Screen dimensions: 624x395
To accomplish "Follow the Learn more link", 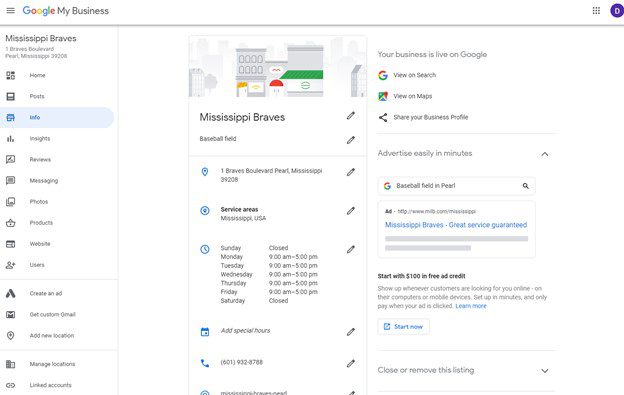I will click(471, 306).
